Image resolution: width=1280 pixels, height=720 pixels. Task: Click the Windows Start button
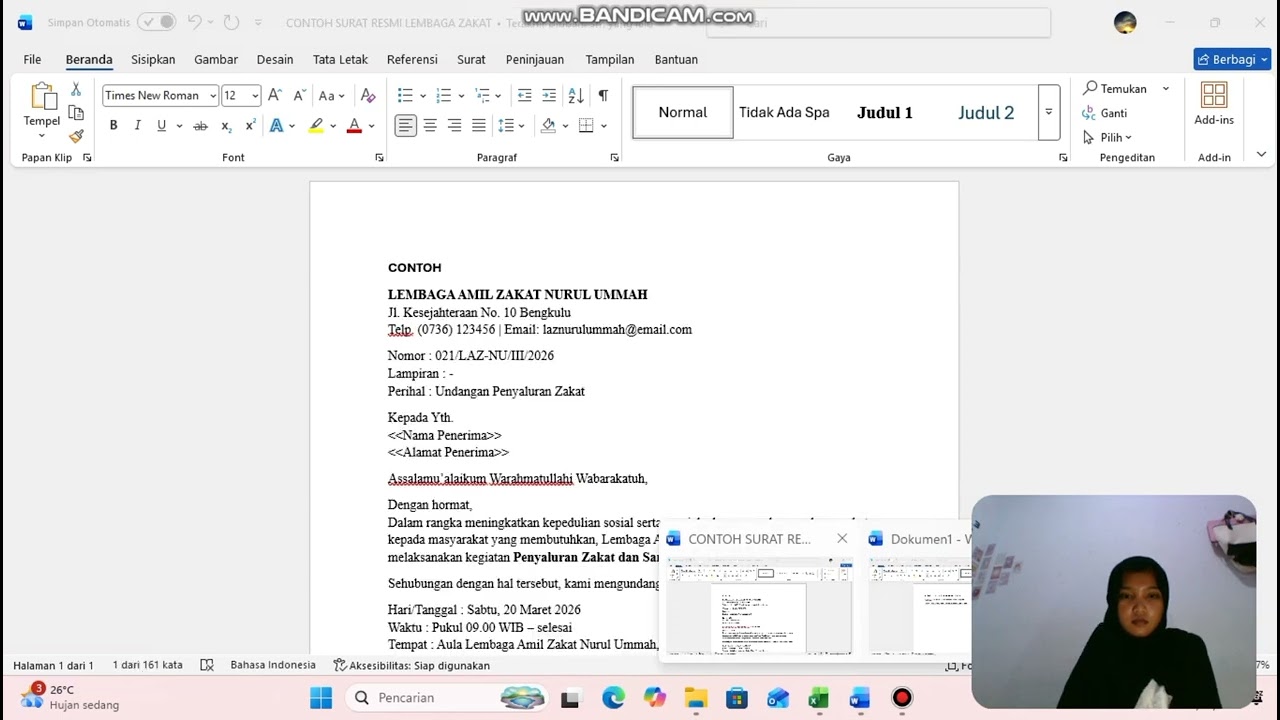tap(321, 698)
